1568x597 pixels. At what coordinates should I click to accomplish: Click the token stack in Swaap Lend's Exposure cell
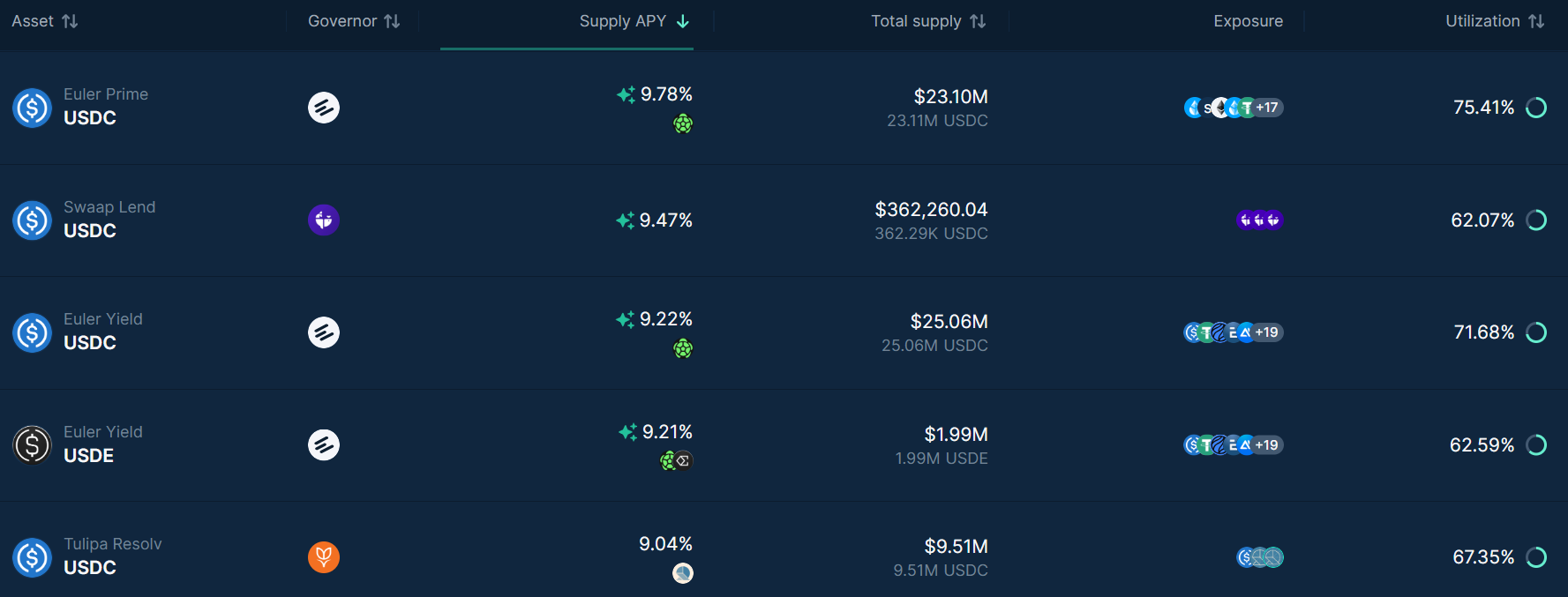coord(1259,220)
